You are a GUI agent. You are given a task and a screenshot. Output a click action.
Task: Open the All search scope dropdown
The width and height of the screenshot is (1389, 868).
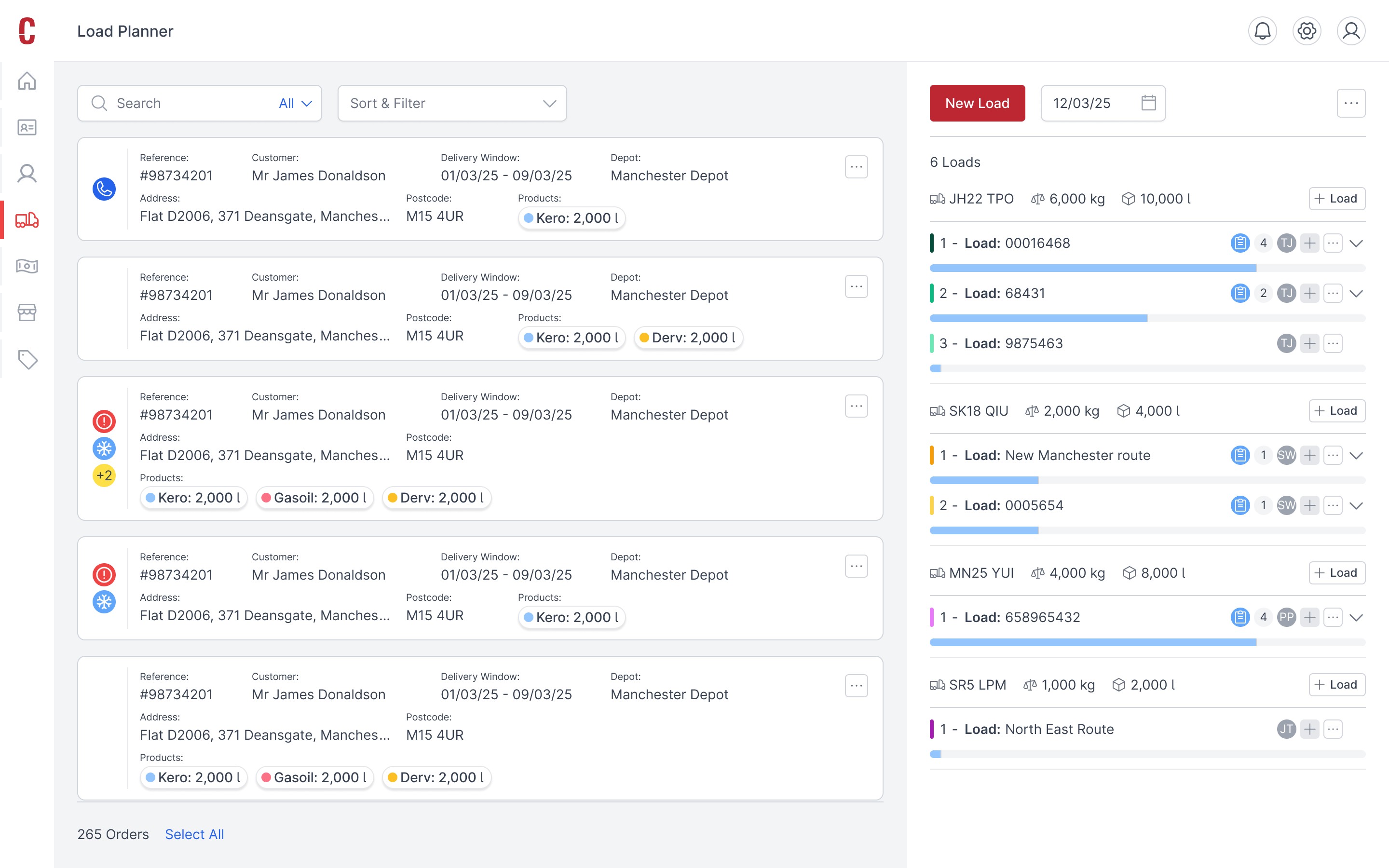click(x=295, y=103)
